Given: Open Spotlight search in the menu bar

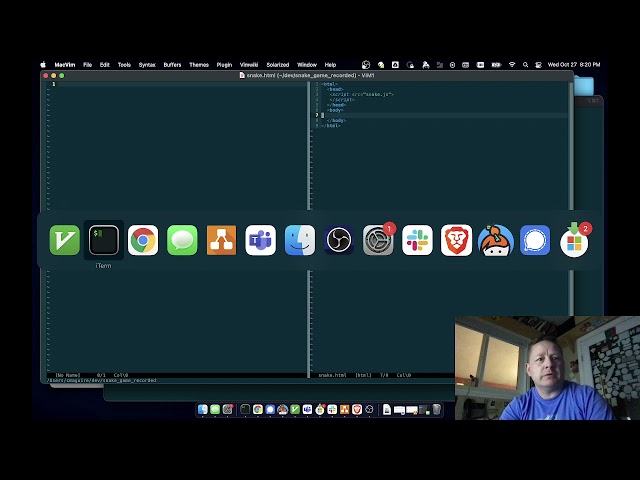Looking at the screenshot, I should [x=525, y=64].
